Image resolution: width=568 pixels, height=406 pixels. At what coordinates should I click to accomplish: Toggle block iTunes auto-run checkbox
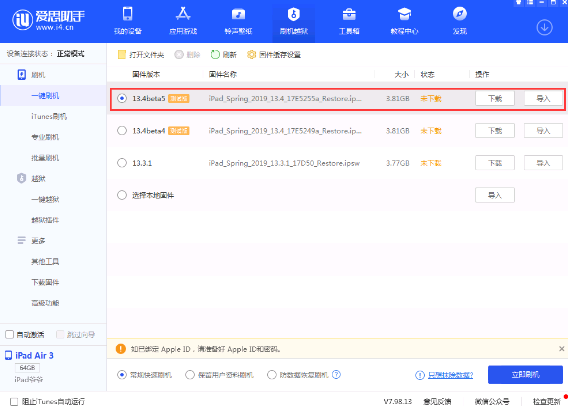click(x=14, y=401)
